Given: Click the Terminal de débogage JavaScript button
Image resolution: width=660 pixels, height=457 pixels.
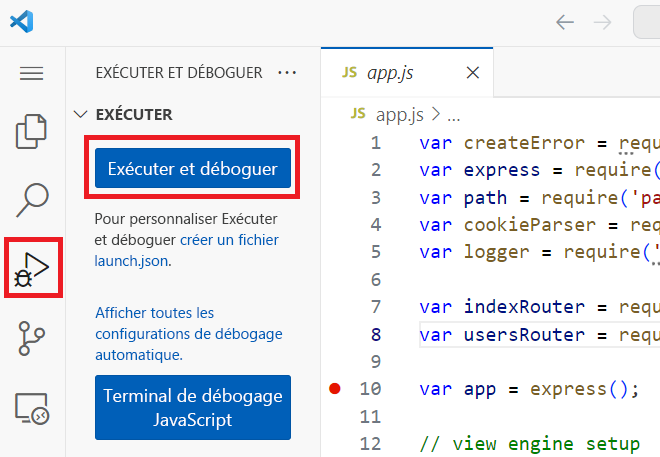Looking at the screenshot, I should point(193,407).
